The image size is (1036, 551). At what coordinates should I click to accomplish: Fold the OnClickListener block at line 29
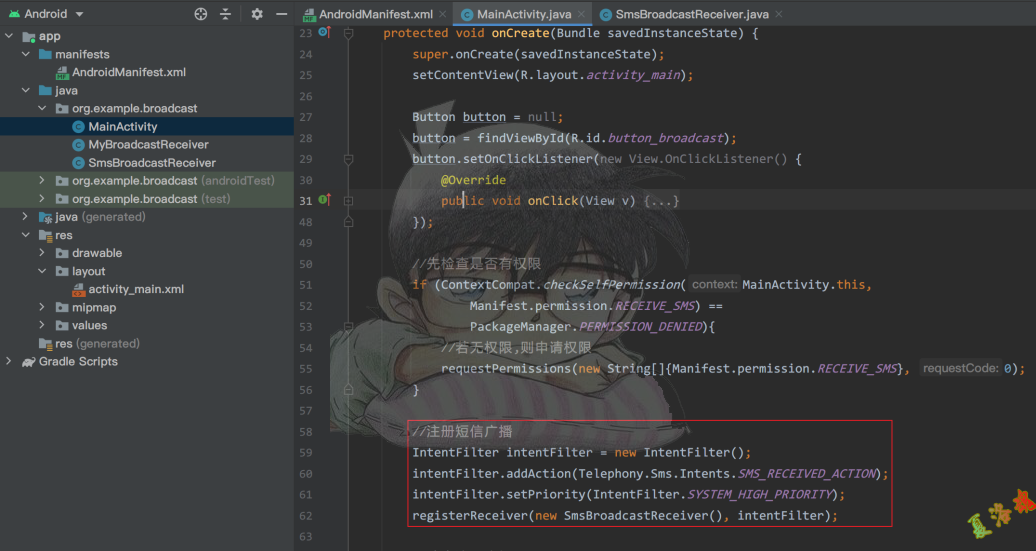(x=348, y=159)
